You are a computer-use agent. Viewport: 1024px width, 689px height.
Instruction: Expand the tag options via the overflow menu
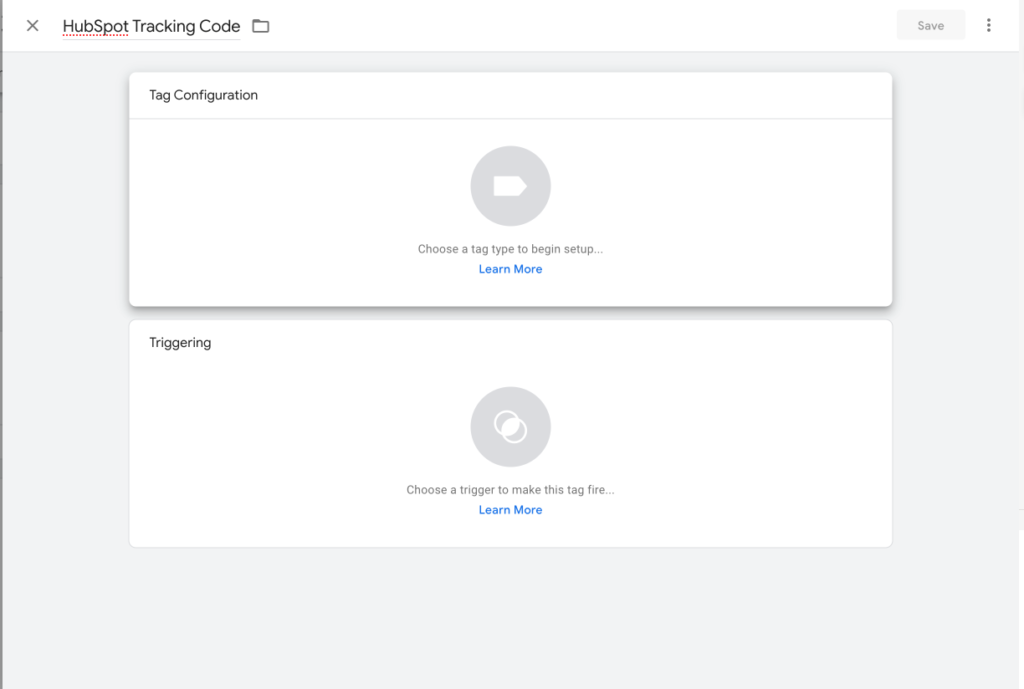tap(989, 24)
